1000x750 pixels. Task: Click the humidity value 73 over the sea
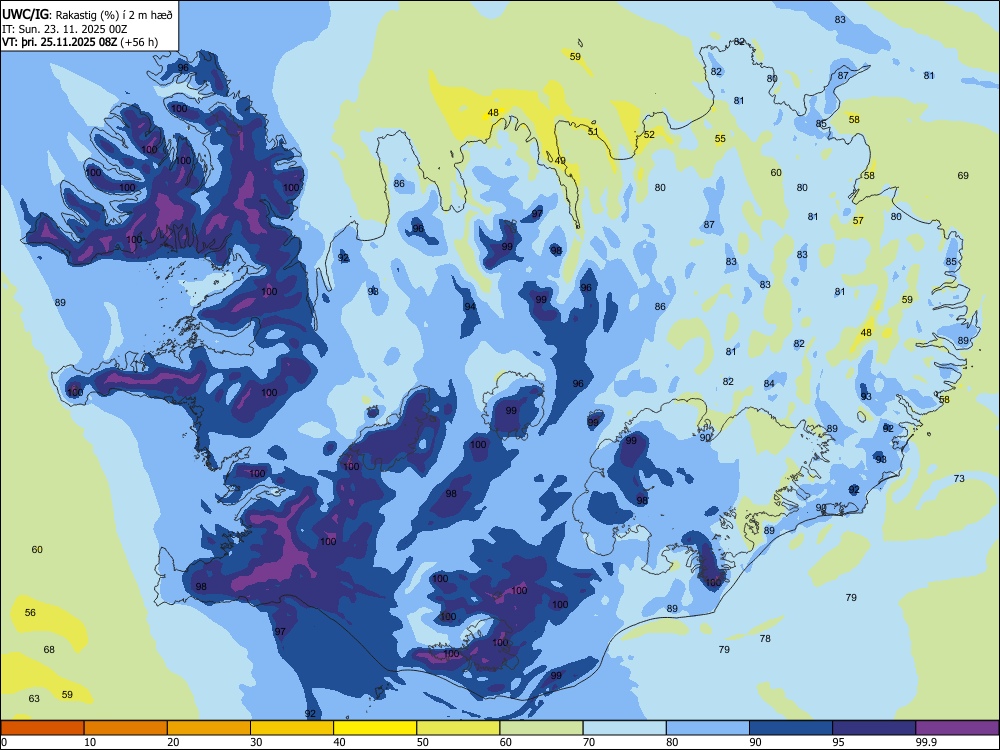tap(959, 478)
